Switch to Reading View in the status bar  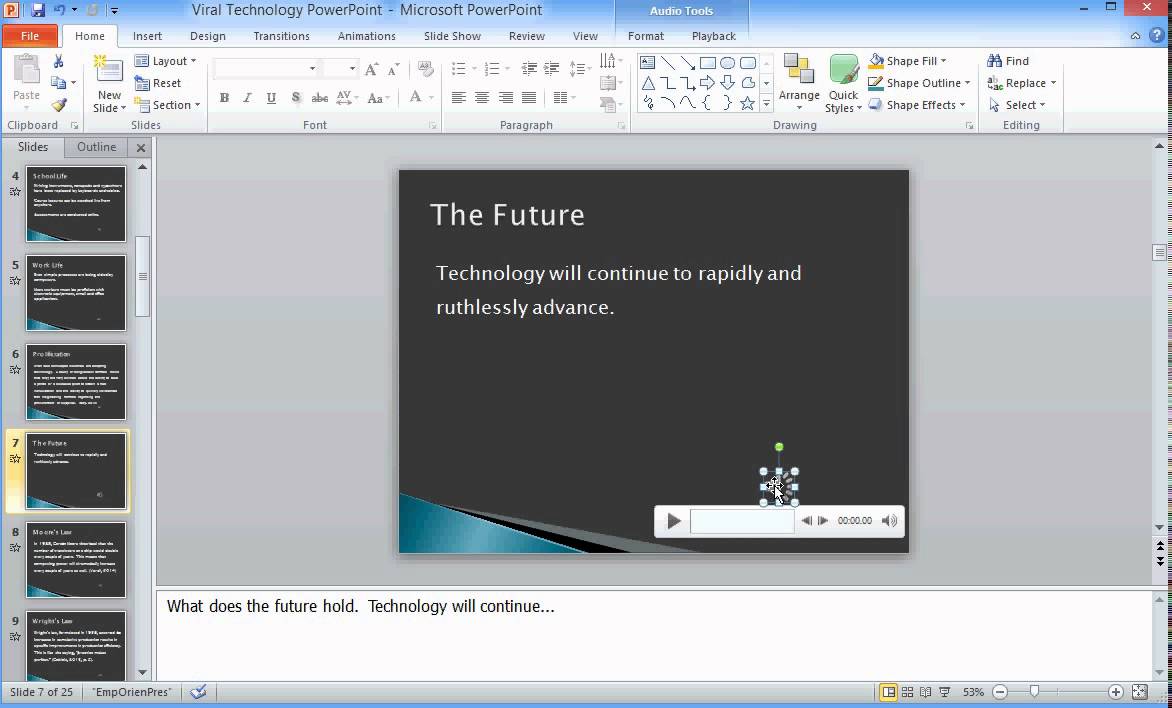pos(925,691)
